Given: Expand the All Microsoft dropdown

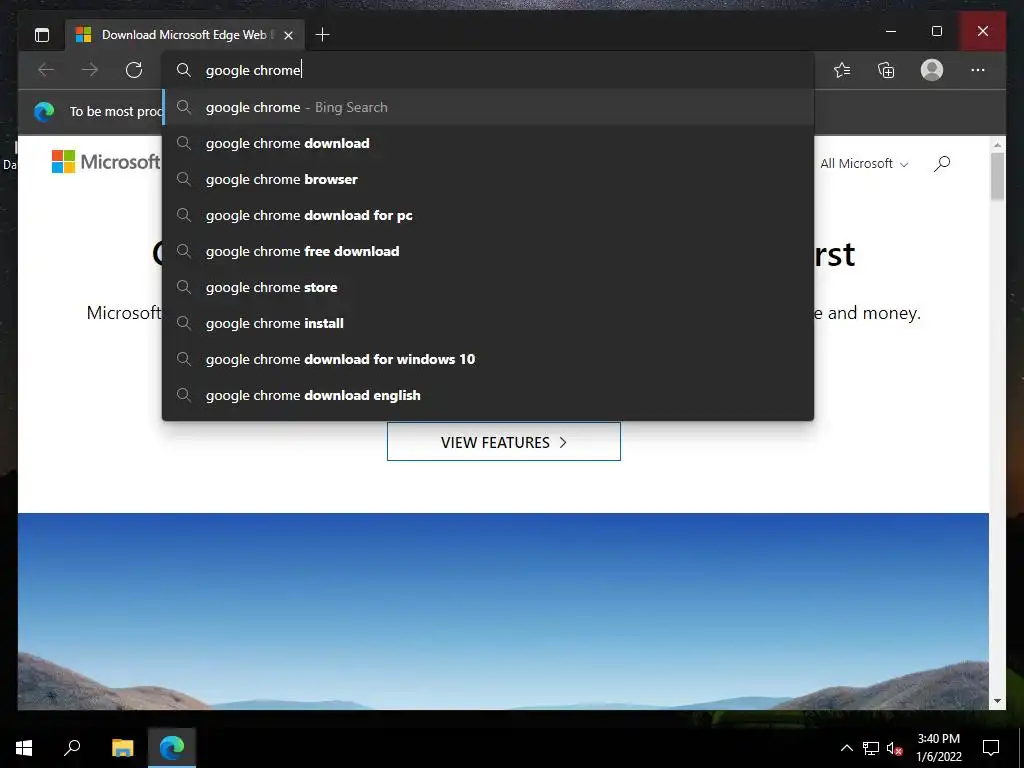Looking at the screenshot, I should pos(863,163).
